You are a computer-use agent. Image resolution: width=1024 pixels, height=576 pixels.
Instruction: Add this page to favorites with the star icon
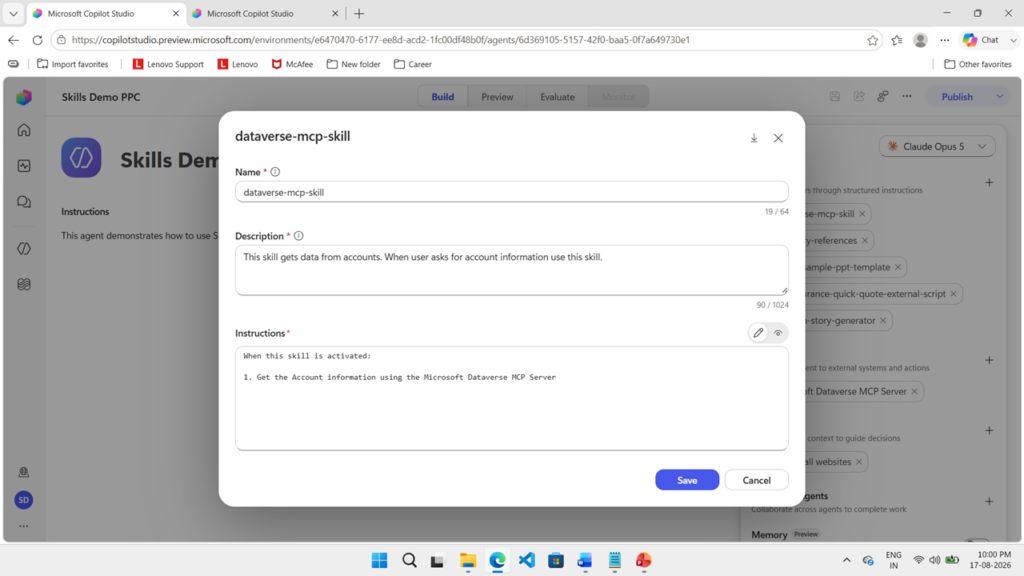coord(872,40)
